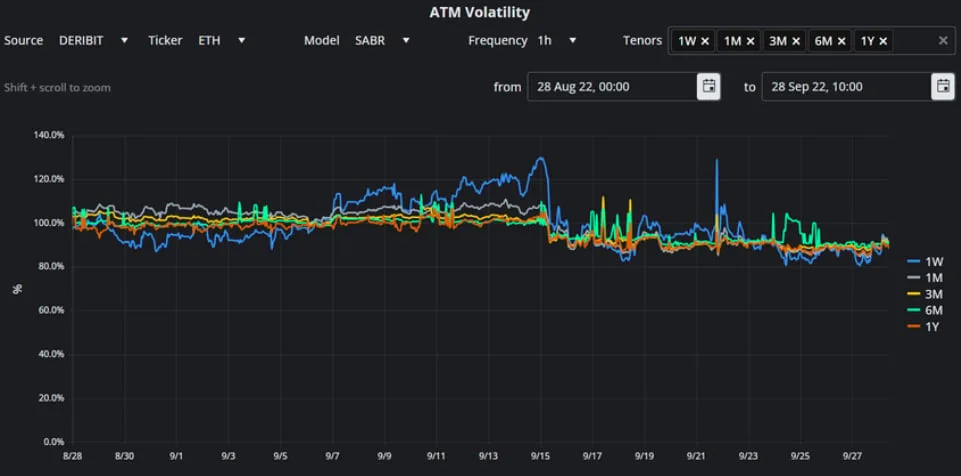Click the 80.0% y-axis label
Viewport: 961px width, 476px height.
click(51, 266)
